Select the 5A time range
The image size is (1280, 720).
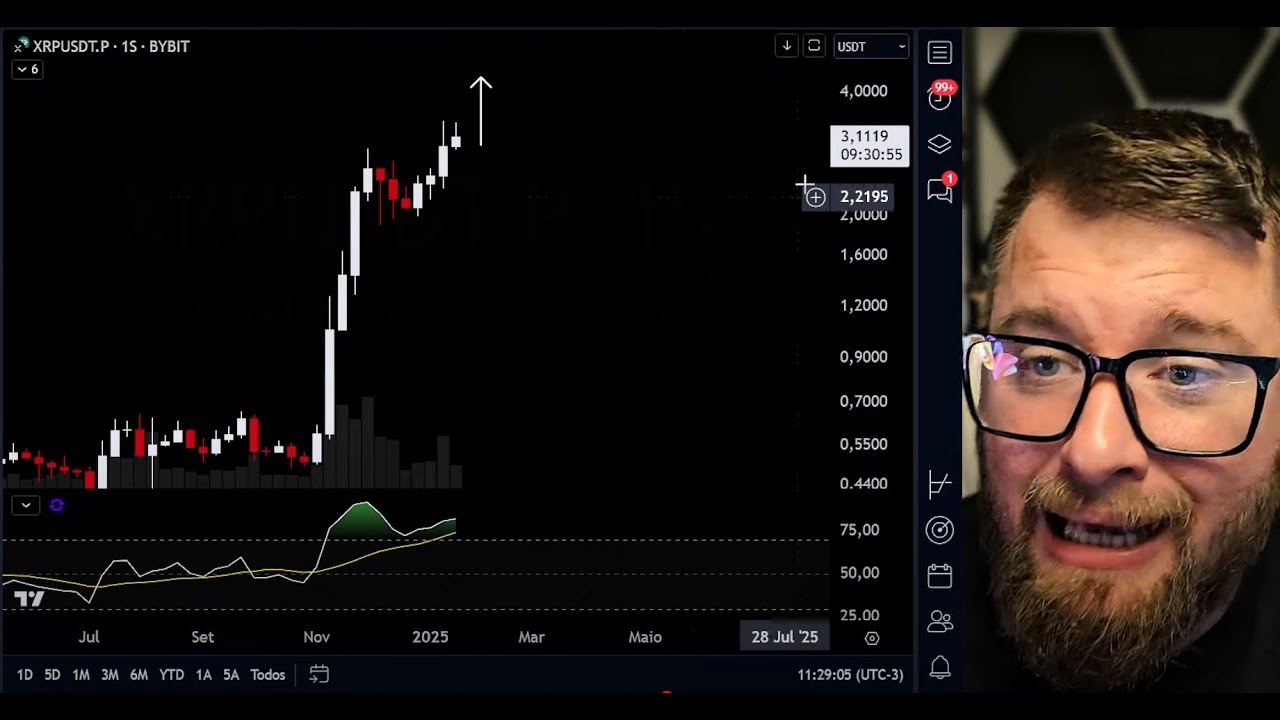(x=231, y=675)
